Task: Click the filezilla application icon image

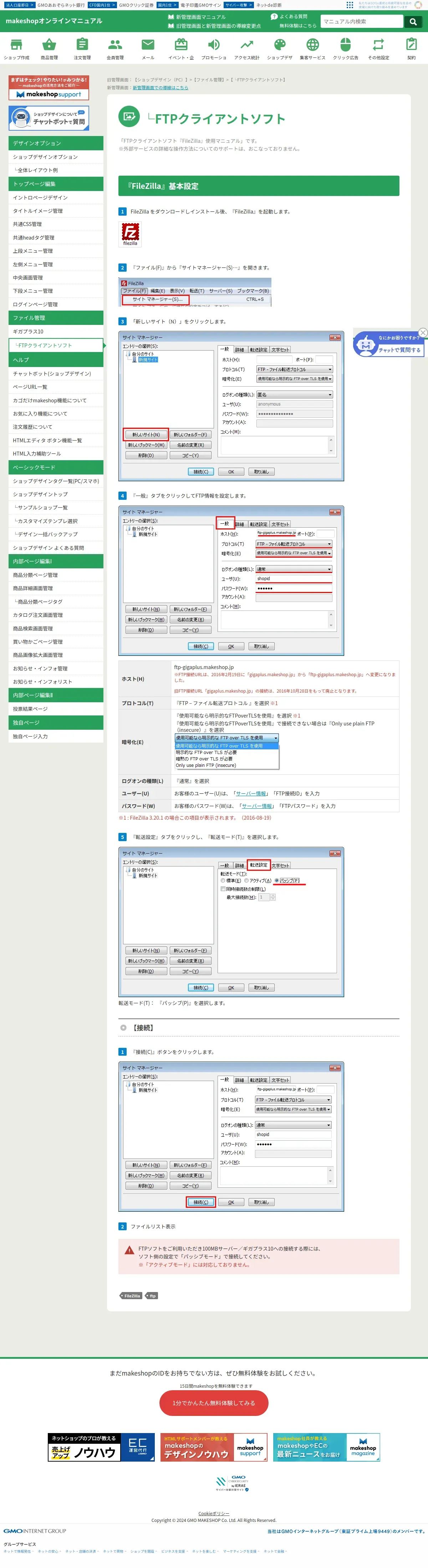Action: click(130, 234)
